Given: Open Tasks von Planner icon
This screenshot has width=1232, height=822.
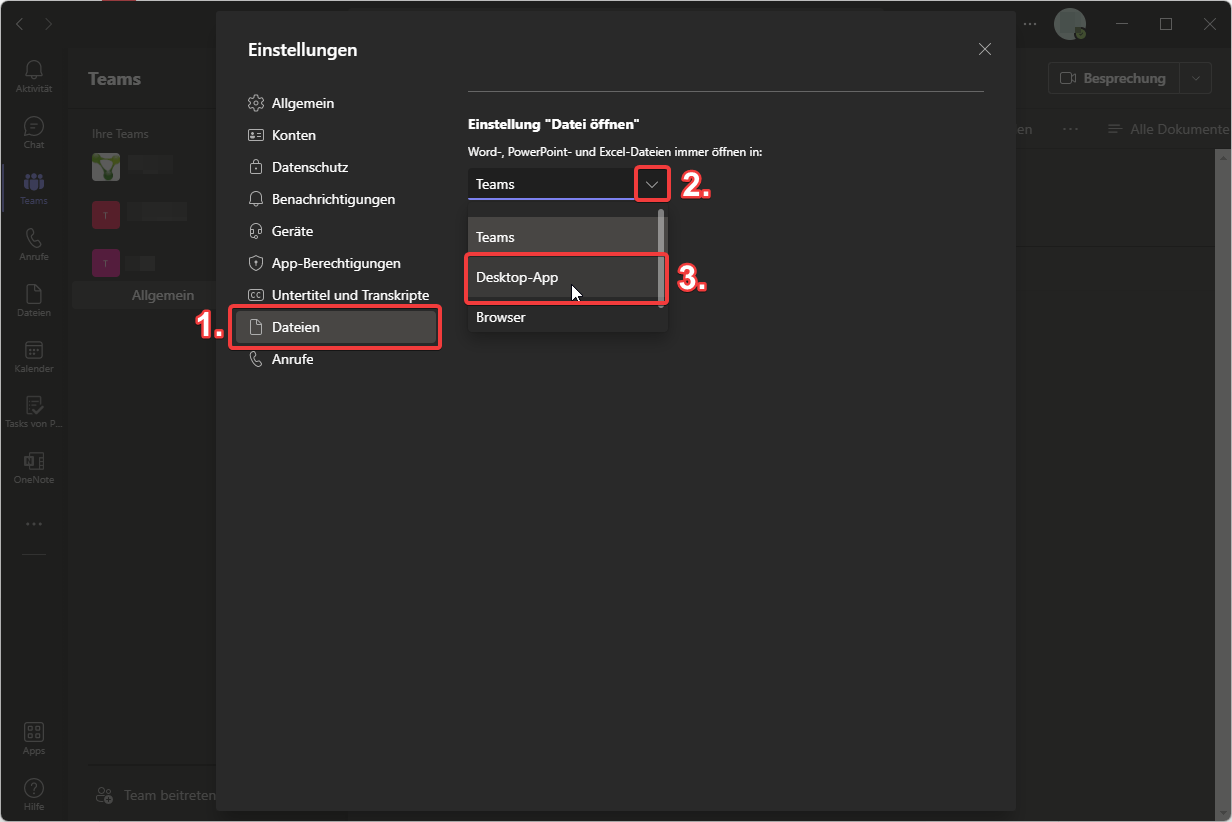Looking at the screenshot, I should (34, 411).
